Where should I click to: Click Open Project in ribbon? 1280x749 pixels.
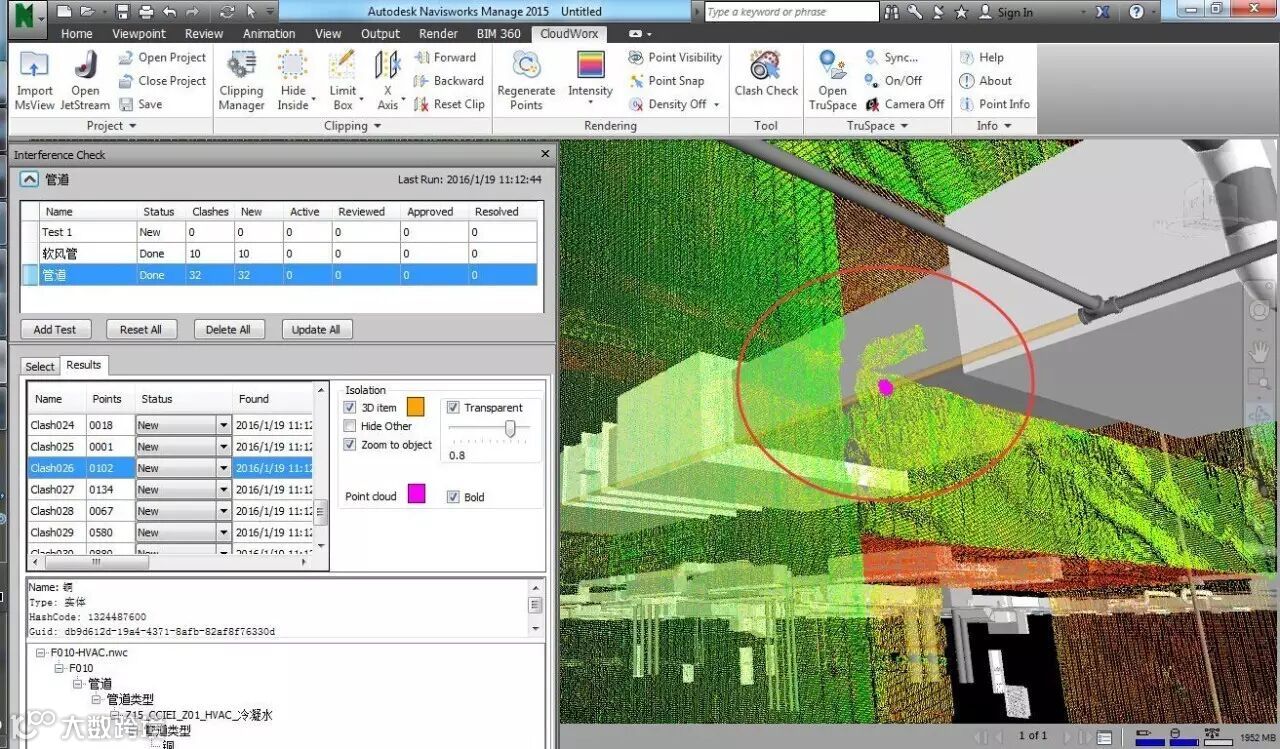(162, 58)
